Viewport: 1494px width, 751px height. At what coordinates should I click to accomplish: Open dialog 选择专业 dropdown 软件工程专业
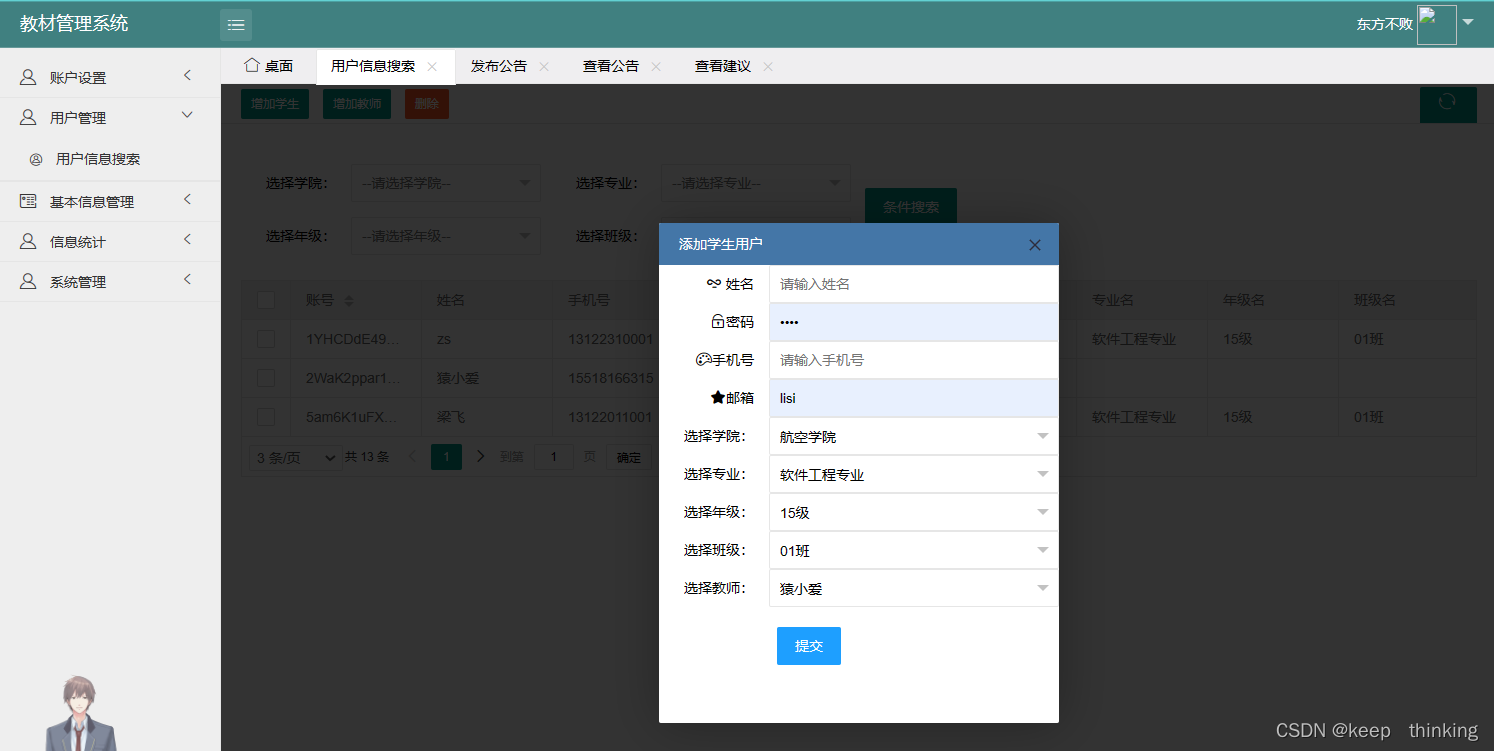coord(914,475)
